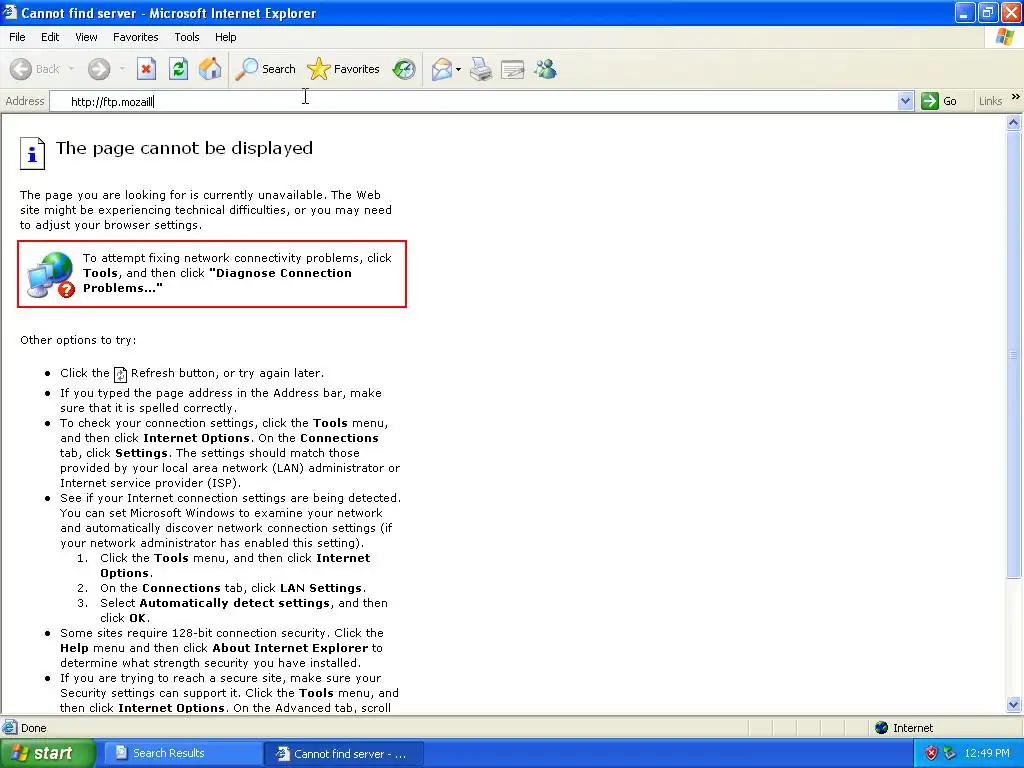Click inside the Address URL field
This screenshot has width=1024, height=768.
pos(473,101)
